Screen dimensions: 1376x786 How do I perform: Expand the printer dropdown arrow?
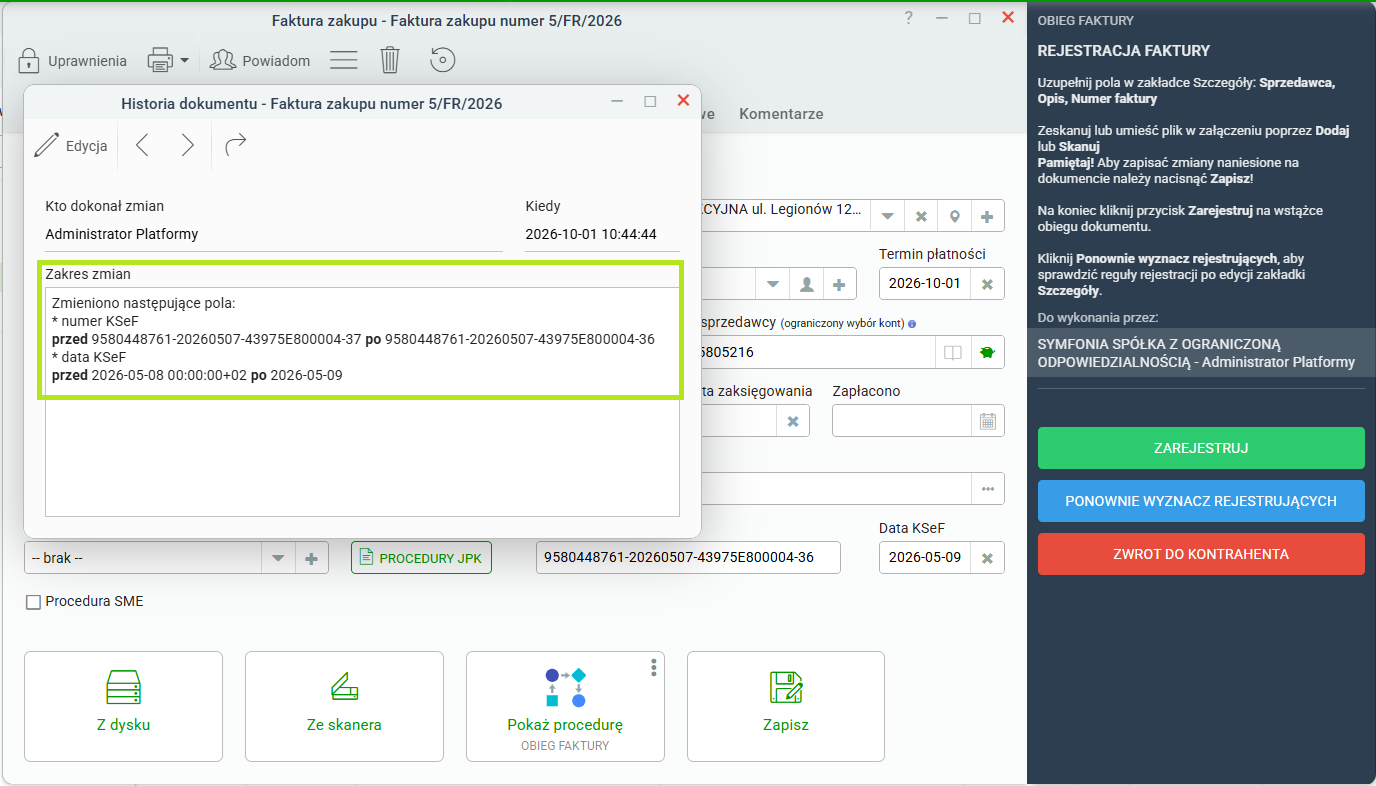[184, 61]
